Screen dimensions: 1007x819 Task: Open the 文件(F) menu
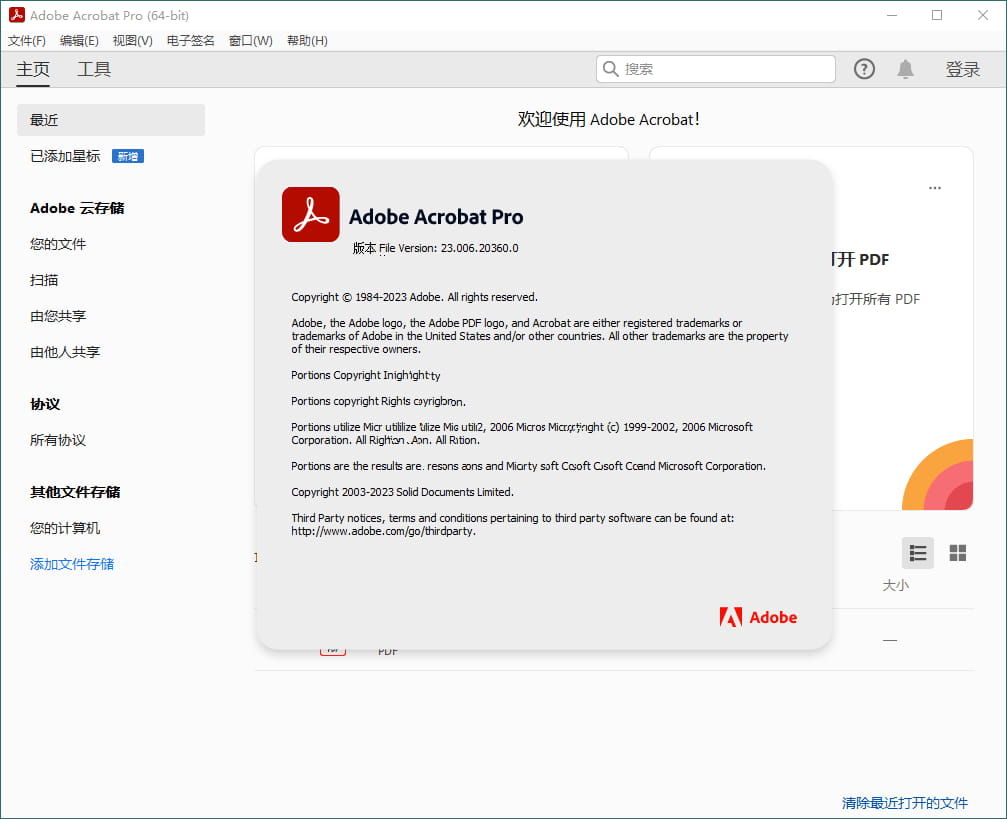tap(27, 41)
